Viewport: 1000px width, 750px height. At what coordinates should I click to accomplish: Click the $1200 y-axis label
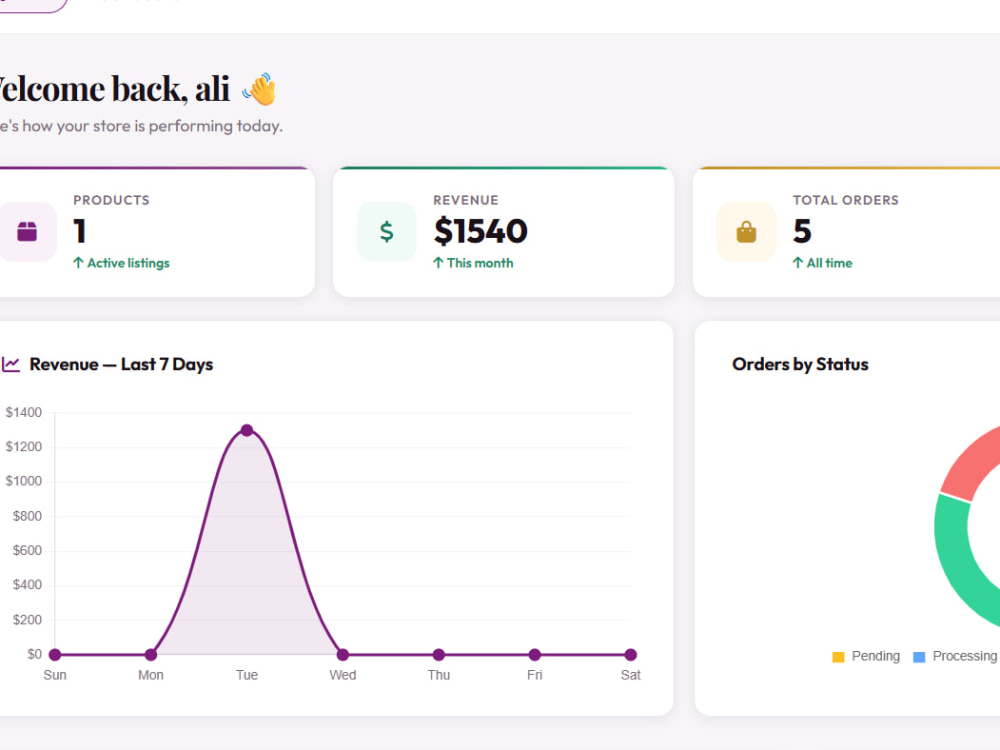tap(24, 447)
